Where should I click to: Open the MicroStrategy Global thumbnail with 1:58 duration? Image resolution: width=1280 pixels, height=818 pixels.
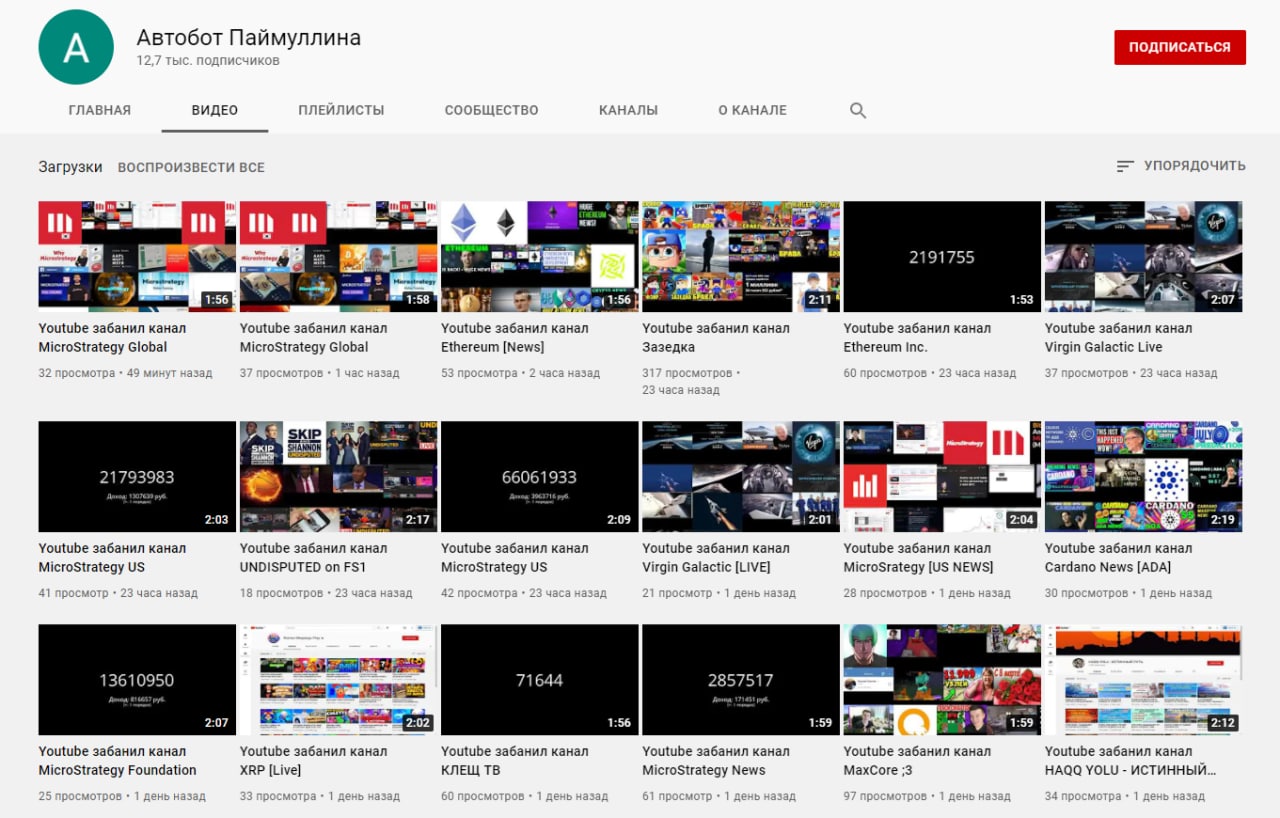[338, 257]
